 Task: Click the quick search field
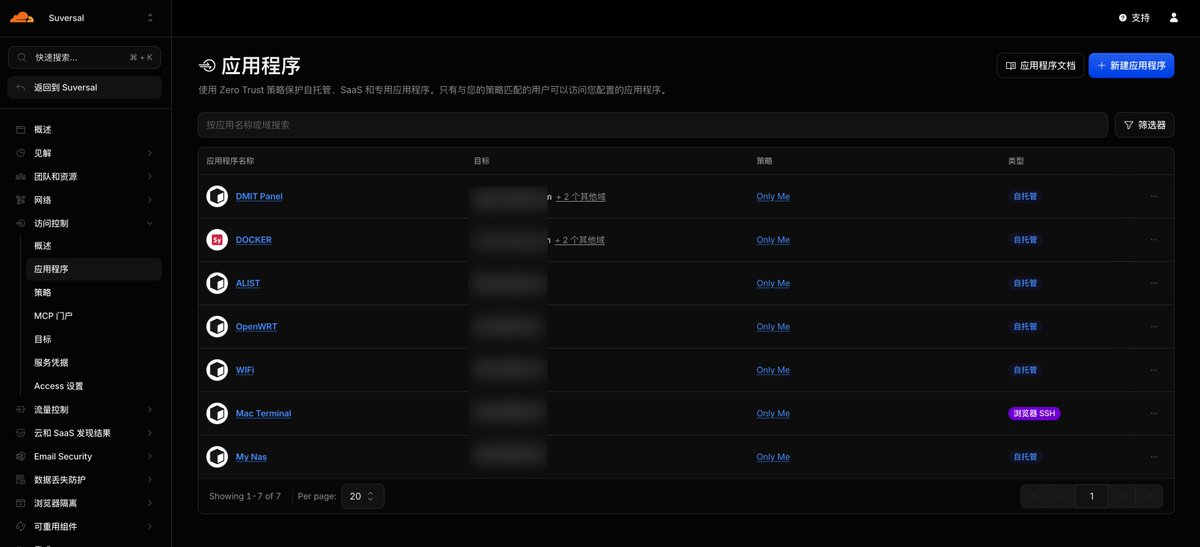pos(85,58)
